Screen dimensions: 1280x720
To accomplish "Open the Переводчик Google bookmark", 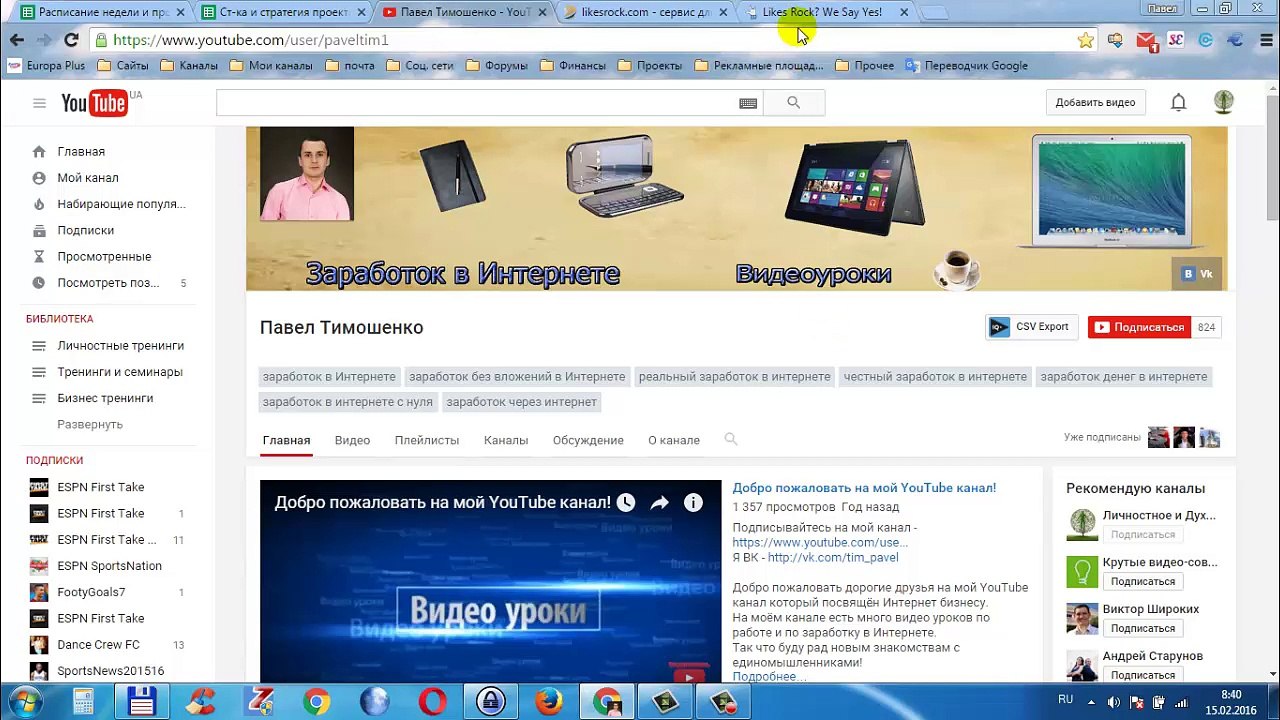I will (966, 66).
